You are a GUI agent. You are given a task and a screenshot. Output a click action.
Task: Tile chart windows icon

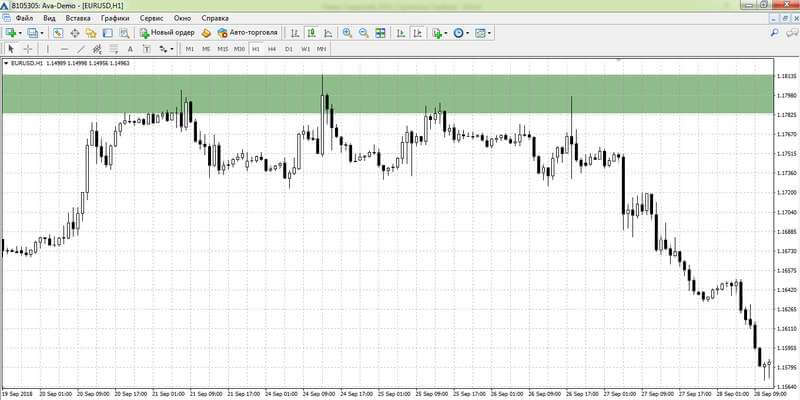(x=380, y=33)
